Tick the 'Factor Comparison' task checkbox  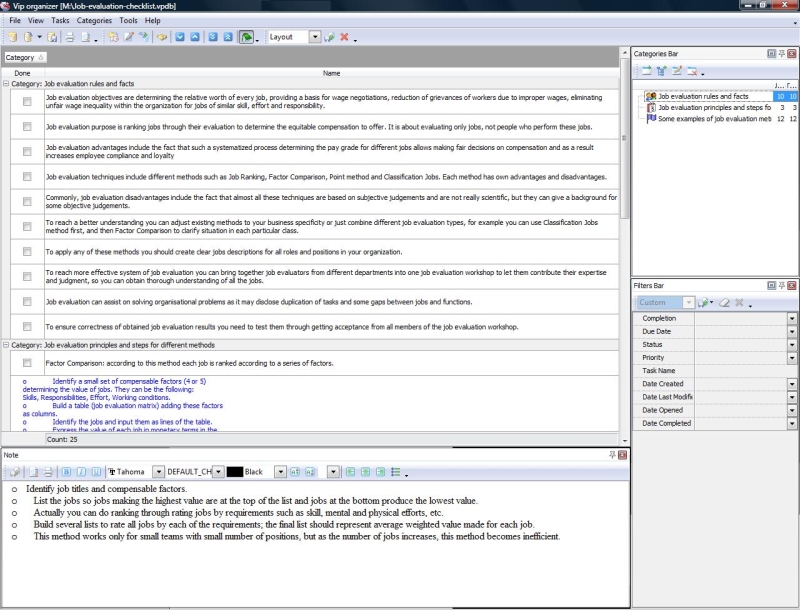pyautogui.click(x=27, y=363)
